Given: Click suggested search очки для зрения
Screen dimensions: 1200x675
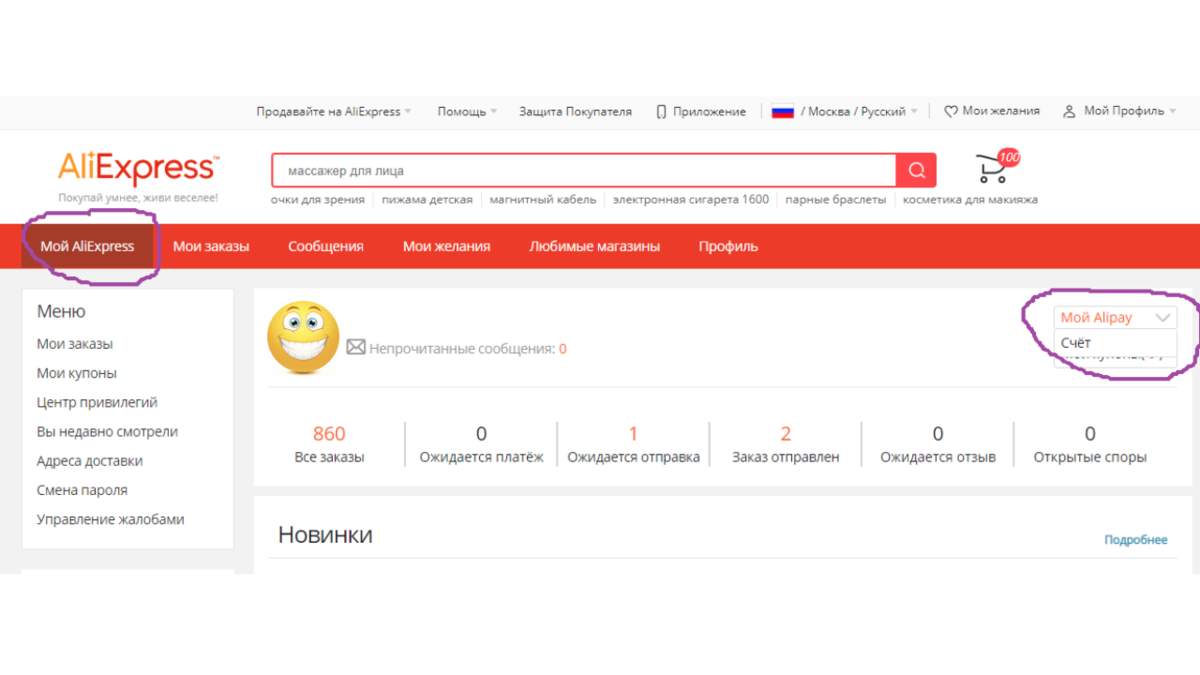Looking at the screenshot, I should 318,200.
